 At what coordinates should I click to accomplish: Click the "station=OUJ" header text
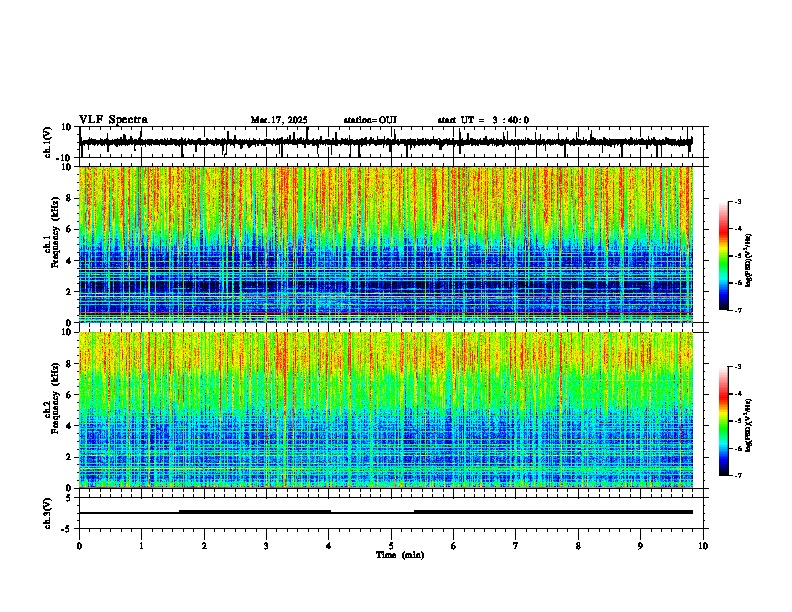click(x=370, y=120)
